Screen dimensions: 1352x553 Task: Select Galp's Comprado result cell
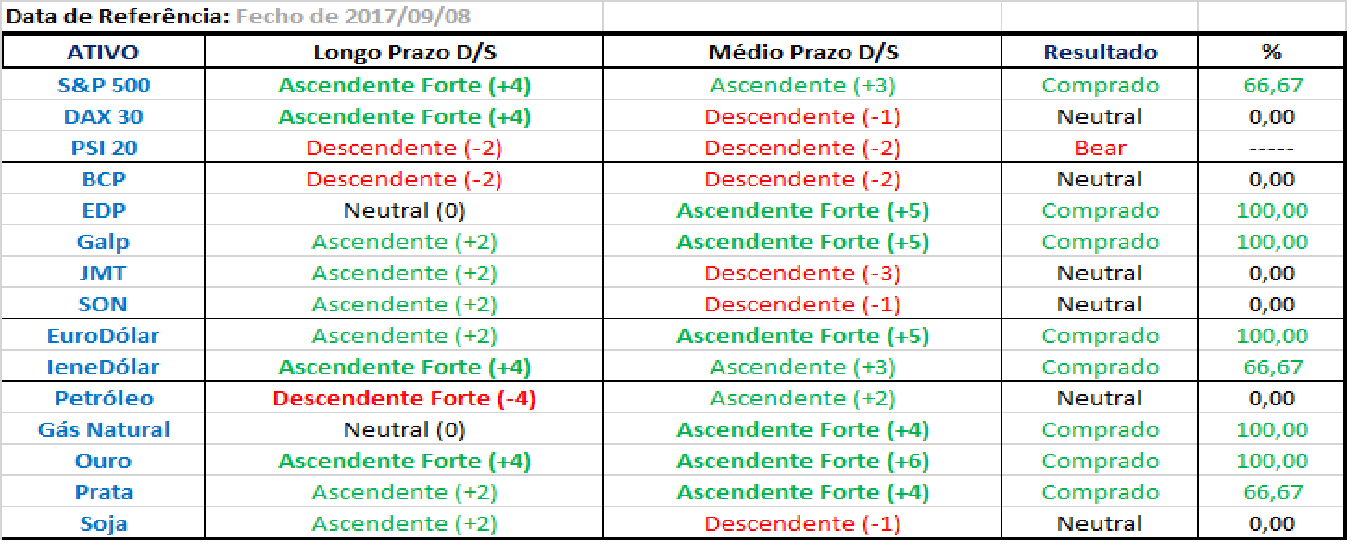(x=1099, y=242)
